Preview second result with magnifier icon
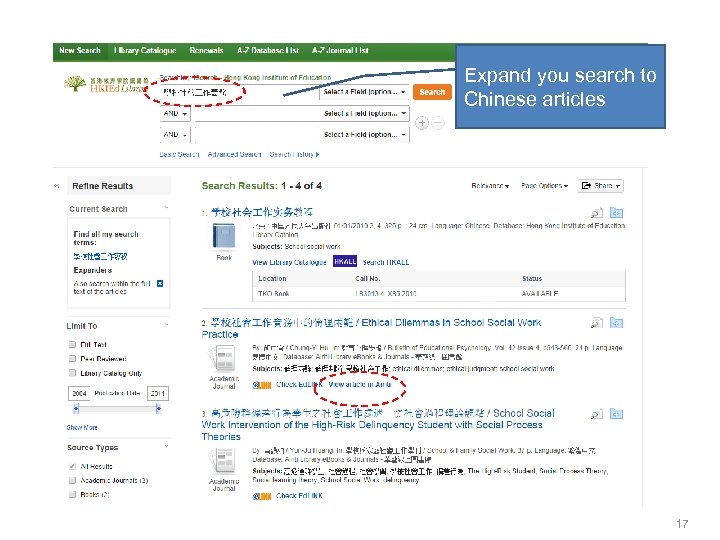 pyautogui.click(x=596, y=323)
